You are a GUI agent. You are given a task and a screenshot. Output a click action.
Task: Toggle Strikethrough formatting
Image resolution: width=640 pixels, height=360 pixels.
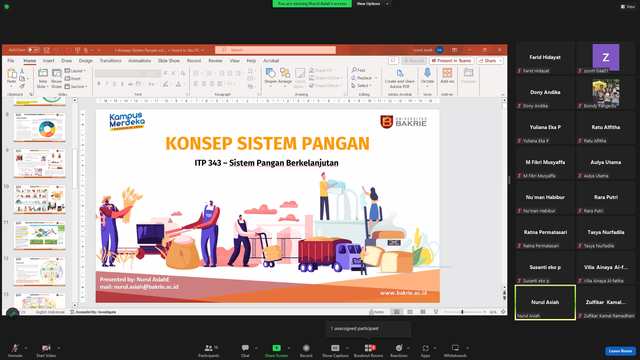[x=130, y=84]
